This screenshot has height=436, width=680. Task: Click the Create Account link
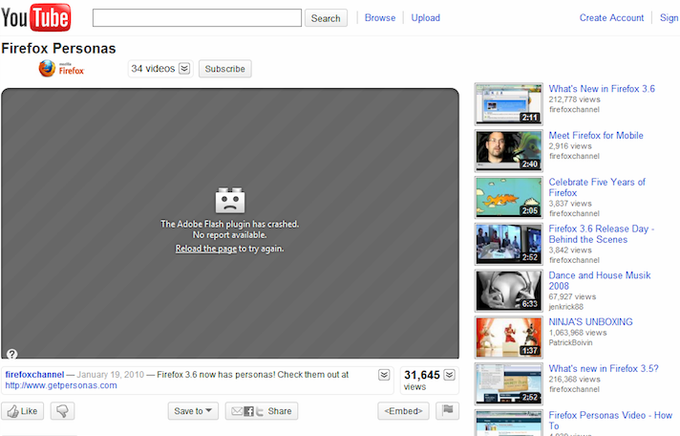[611, 18]
